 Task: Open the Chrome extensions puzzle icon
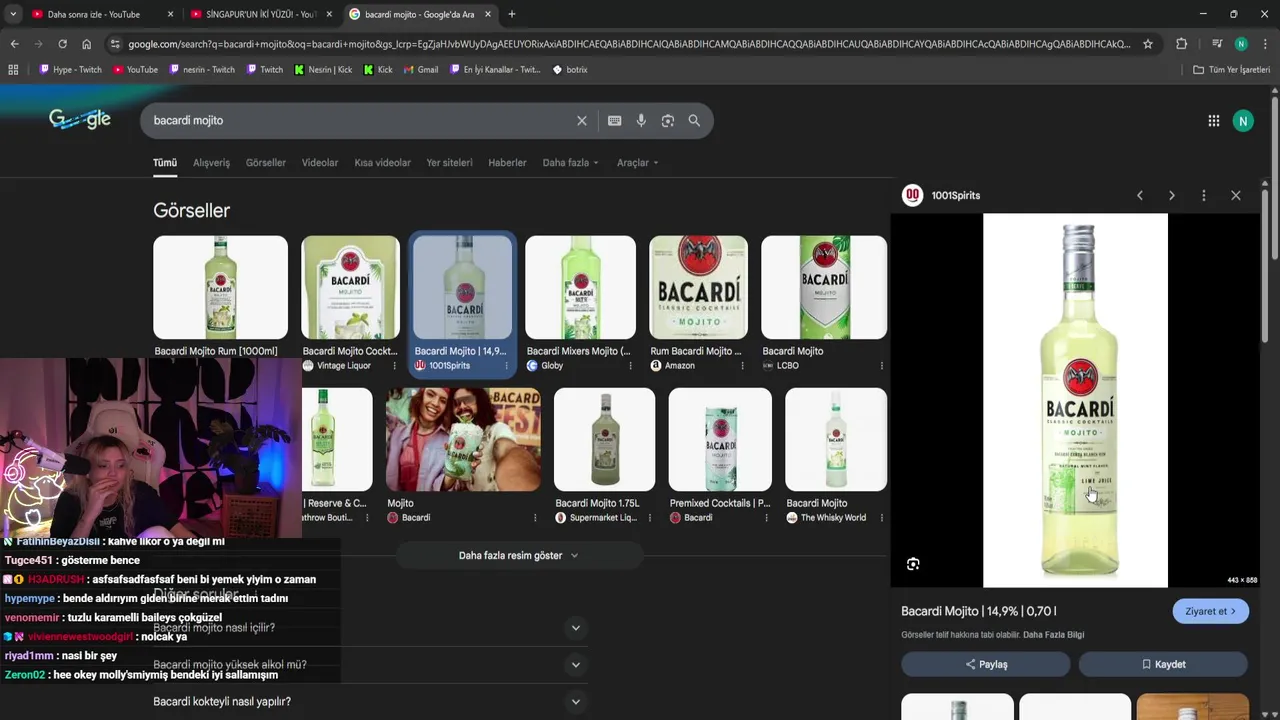[1181, 44]
